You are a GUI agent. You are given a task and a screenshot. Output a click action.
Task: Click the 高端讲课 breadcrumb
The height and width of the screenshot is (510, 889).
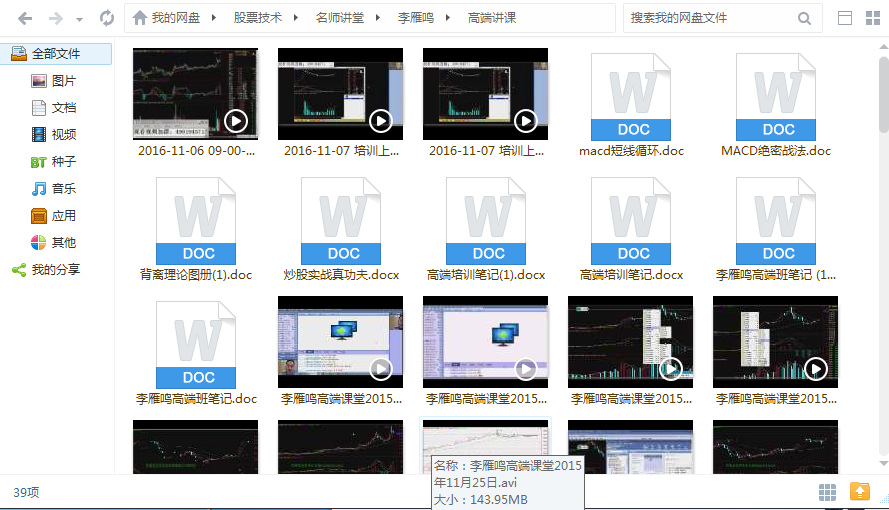[x=492, y=18]
